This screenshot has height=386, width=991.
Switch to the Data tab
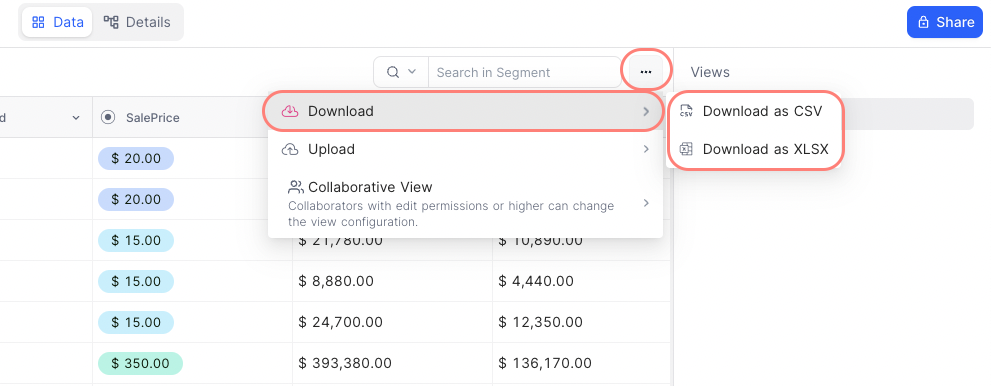tap(58, 23)
